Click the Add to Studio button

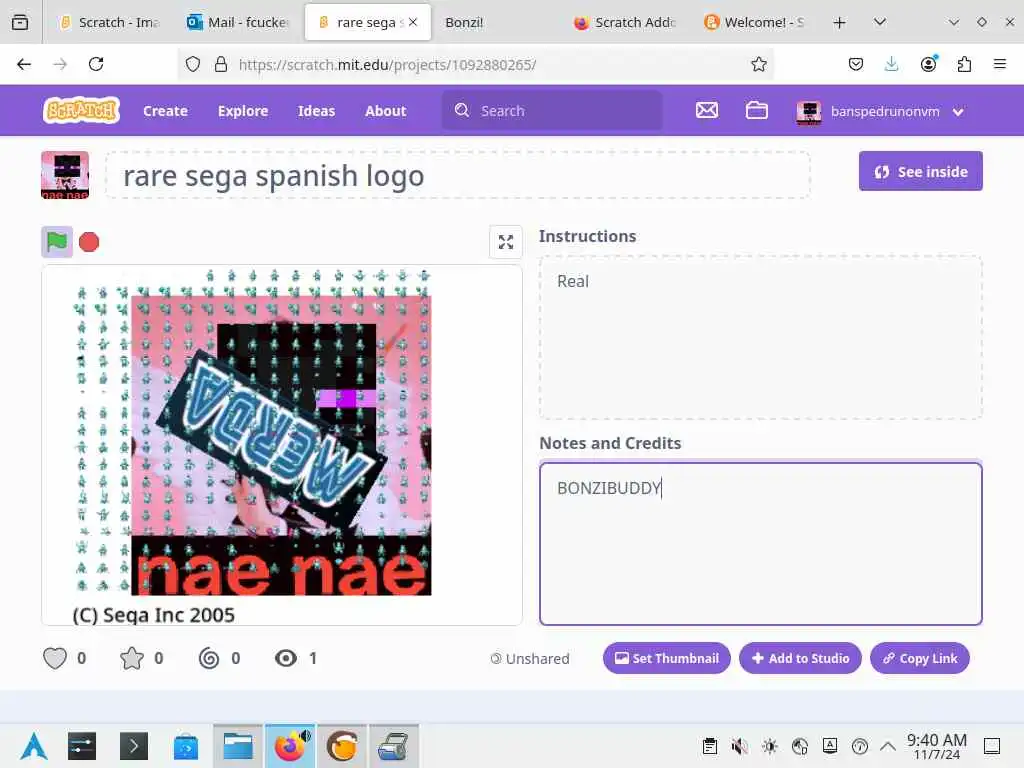(800, 658)
